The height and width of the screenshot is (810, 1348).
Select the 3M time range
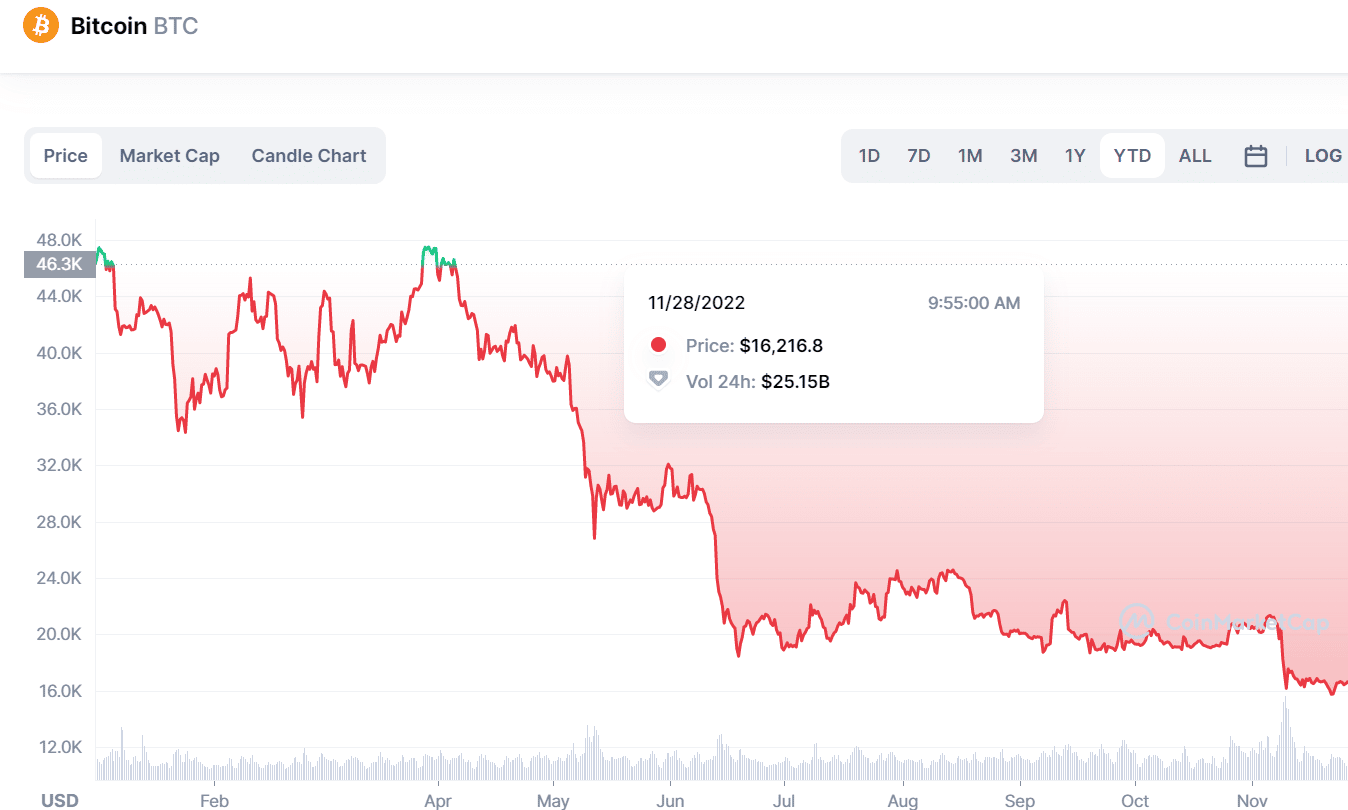[1023, 156]
